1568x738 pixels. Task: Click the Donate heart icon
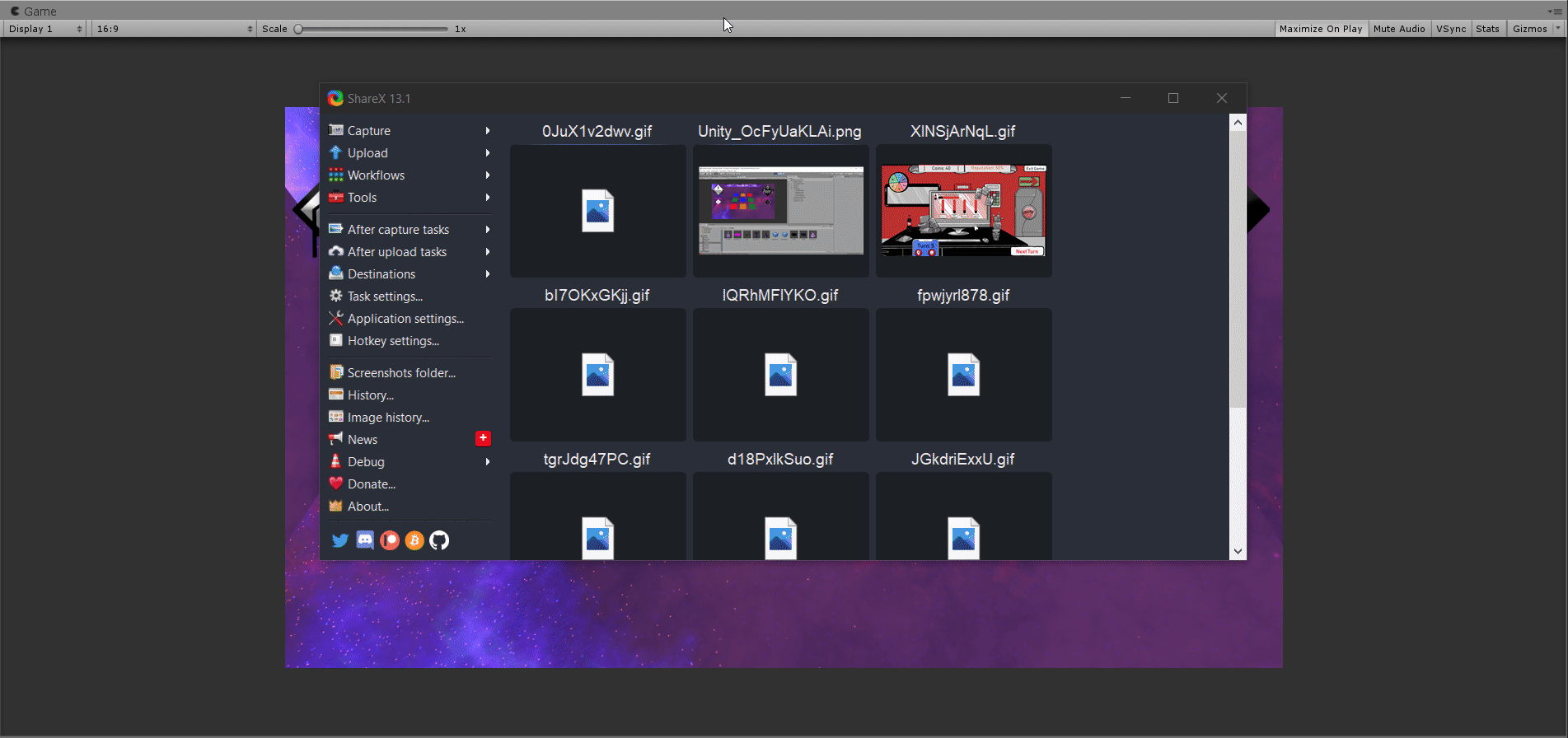coord(336,483)
